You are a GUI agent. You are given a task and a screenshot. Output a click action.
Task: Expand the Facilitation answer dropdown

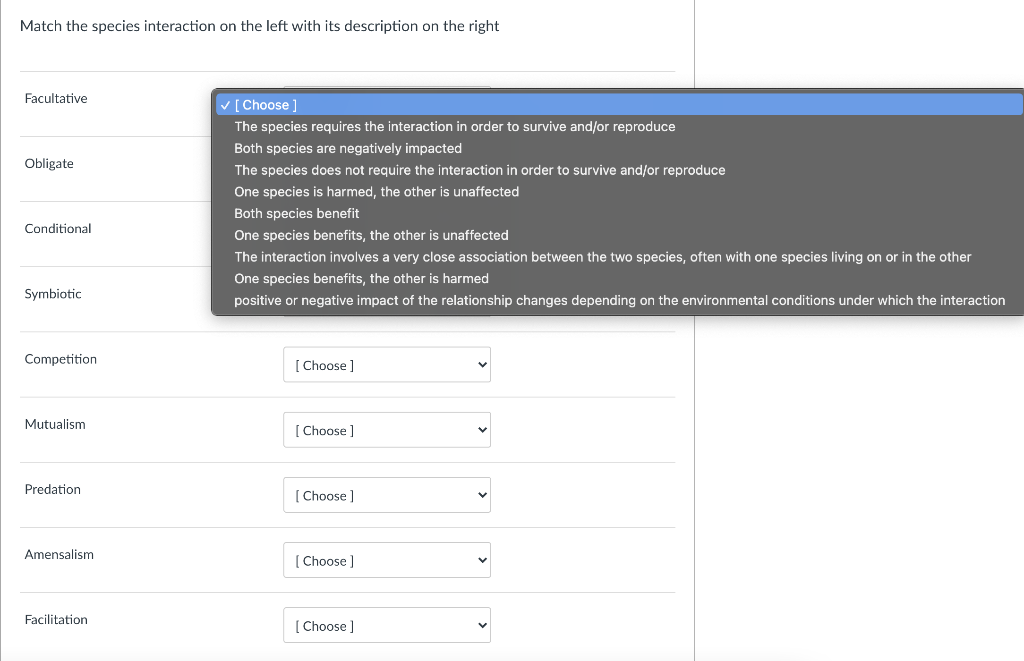387,624
